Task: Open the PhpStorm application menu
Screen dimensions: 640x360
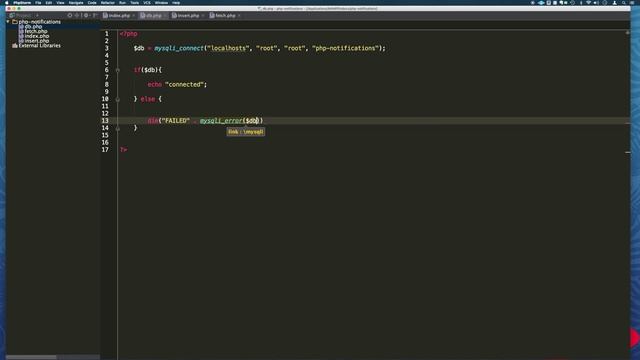Action: point(22,2)
